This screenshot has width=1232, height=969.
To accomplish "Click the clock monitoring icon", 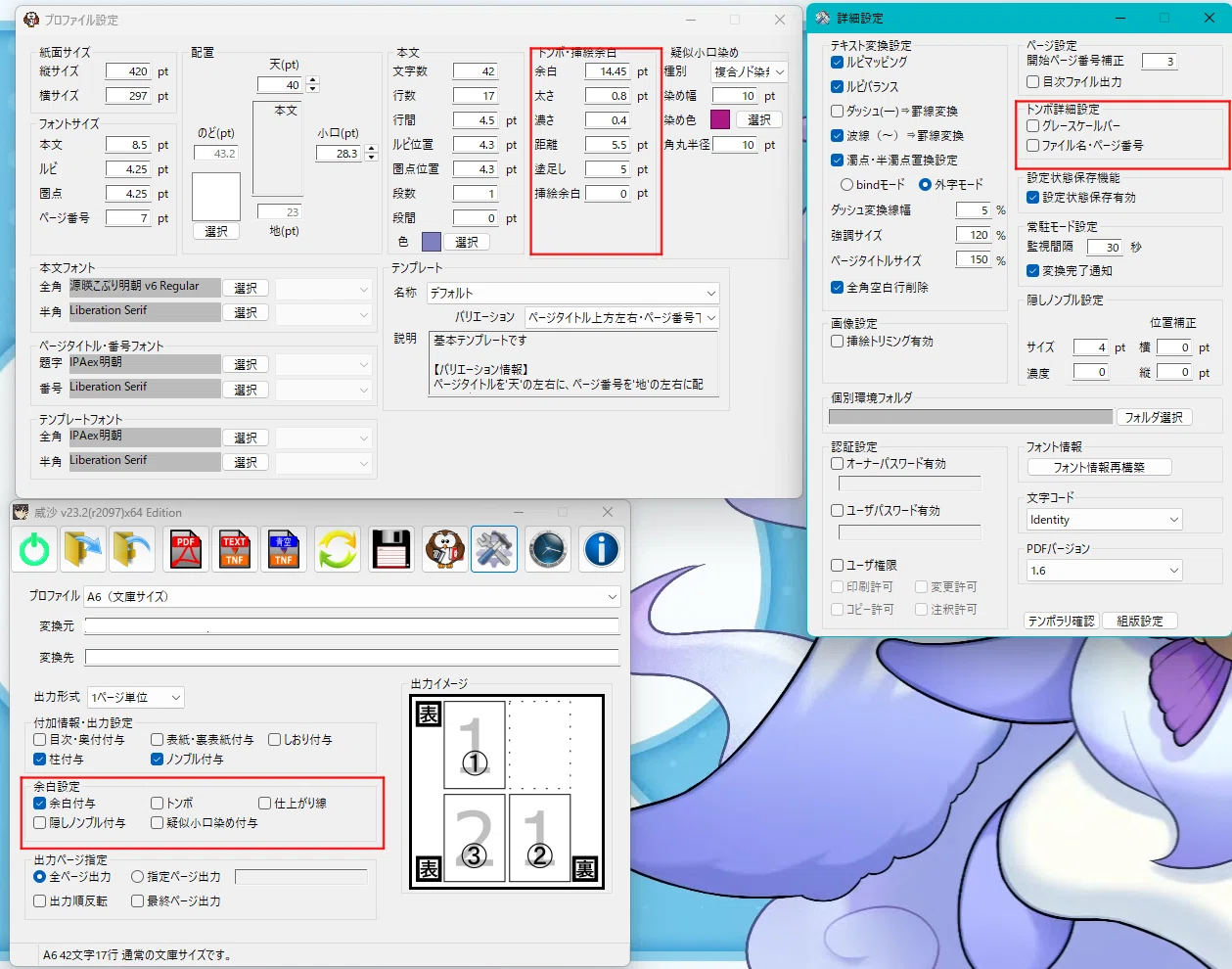I will pos(548,549).
